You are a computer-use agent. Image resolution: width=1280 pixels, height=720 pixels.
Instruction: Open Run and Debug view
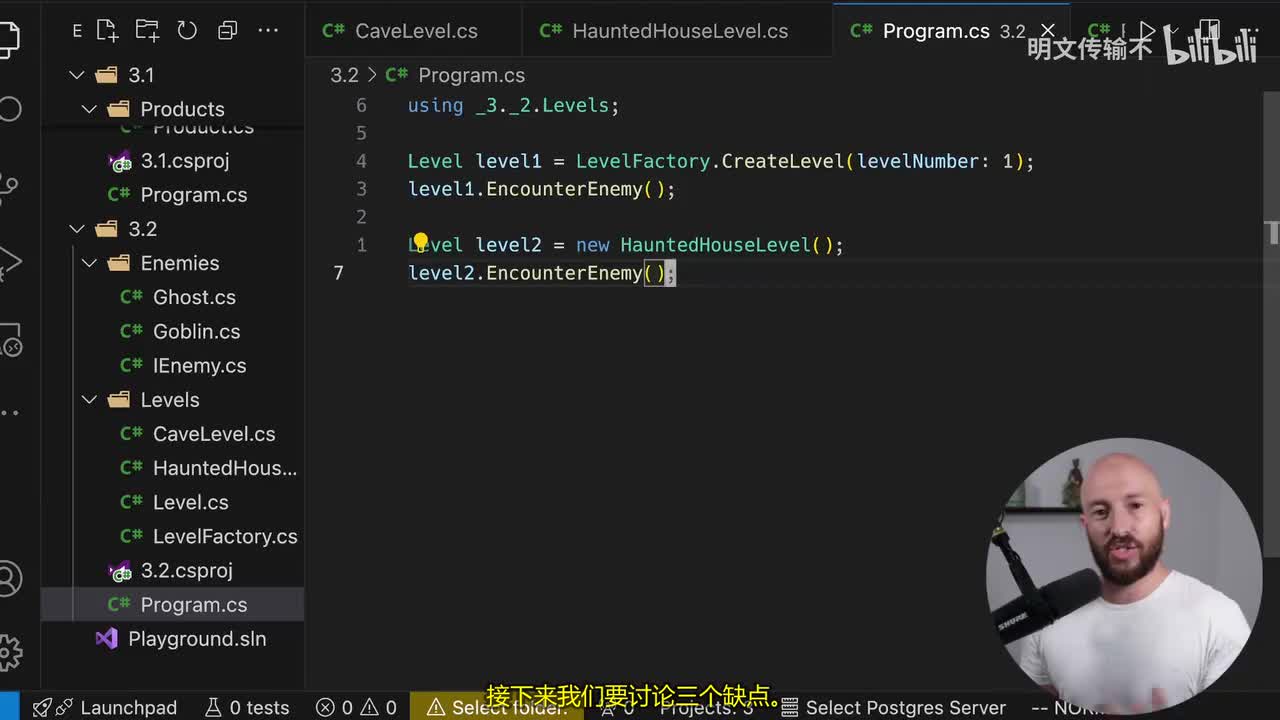10,262
